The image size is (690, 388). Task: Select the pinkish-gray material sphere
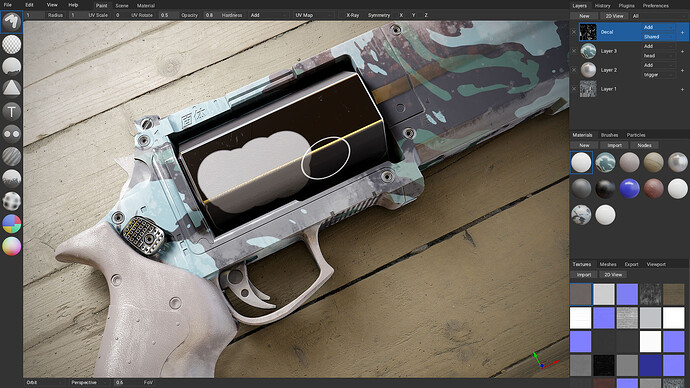click(x=629, y=162)
